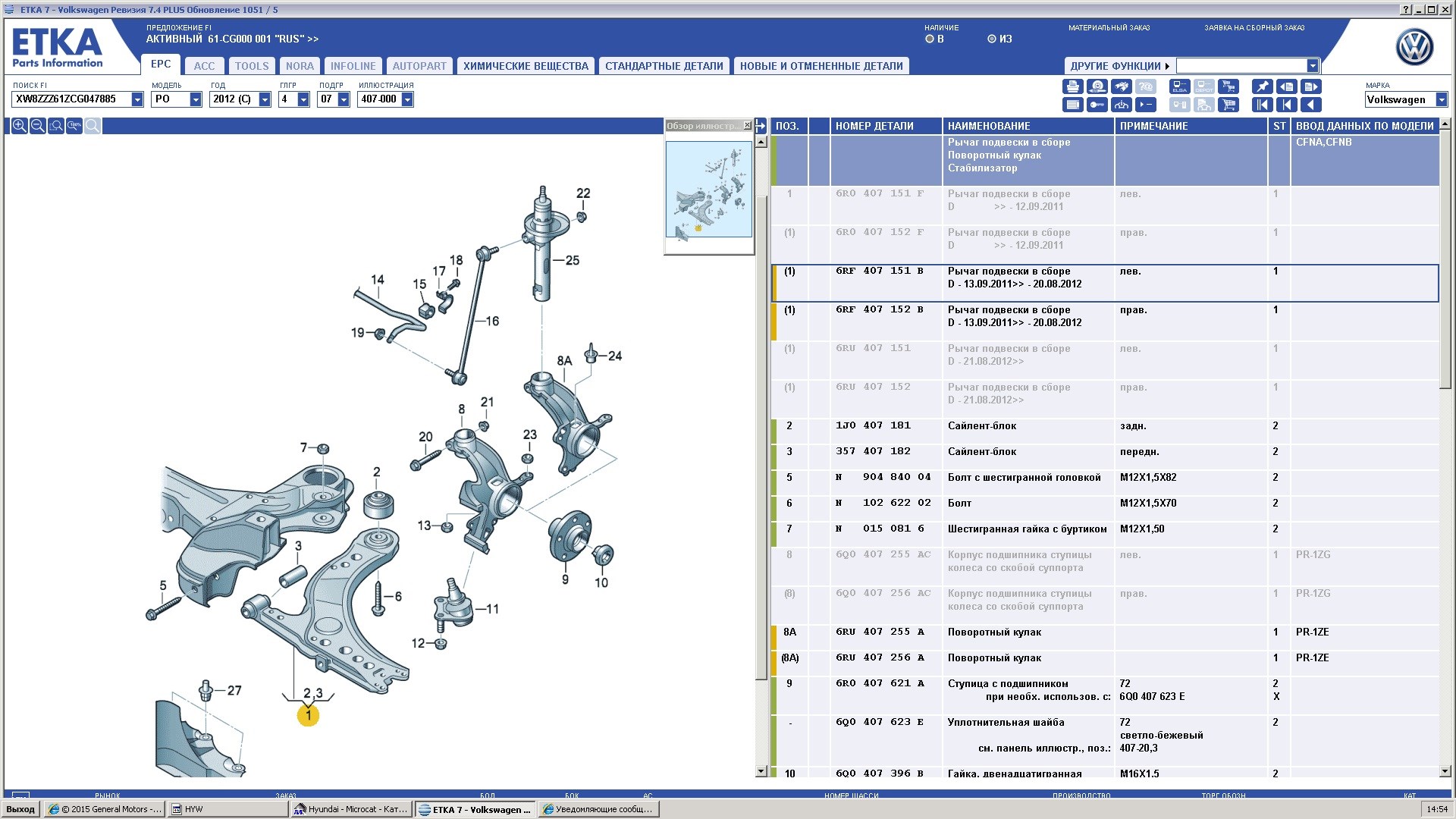
Task: Click the Наименование column header
Action: coord(1028,126)
